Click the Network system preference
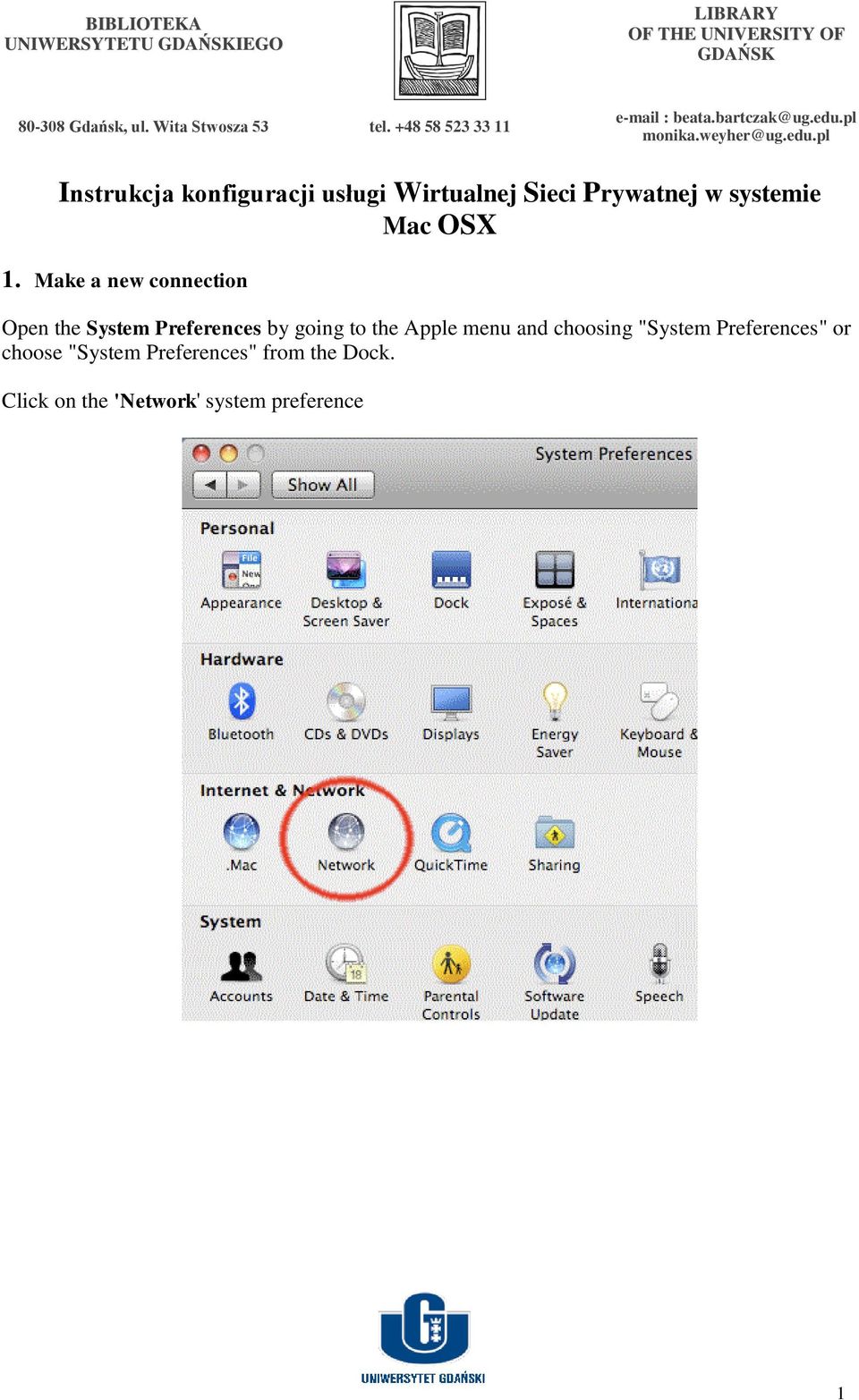This screenshot has width=859, height=1400. pos(345,842)
